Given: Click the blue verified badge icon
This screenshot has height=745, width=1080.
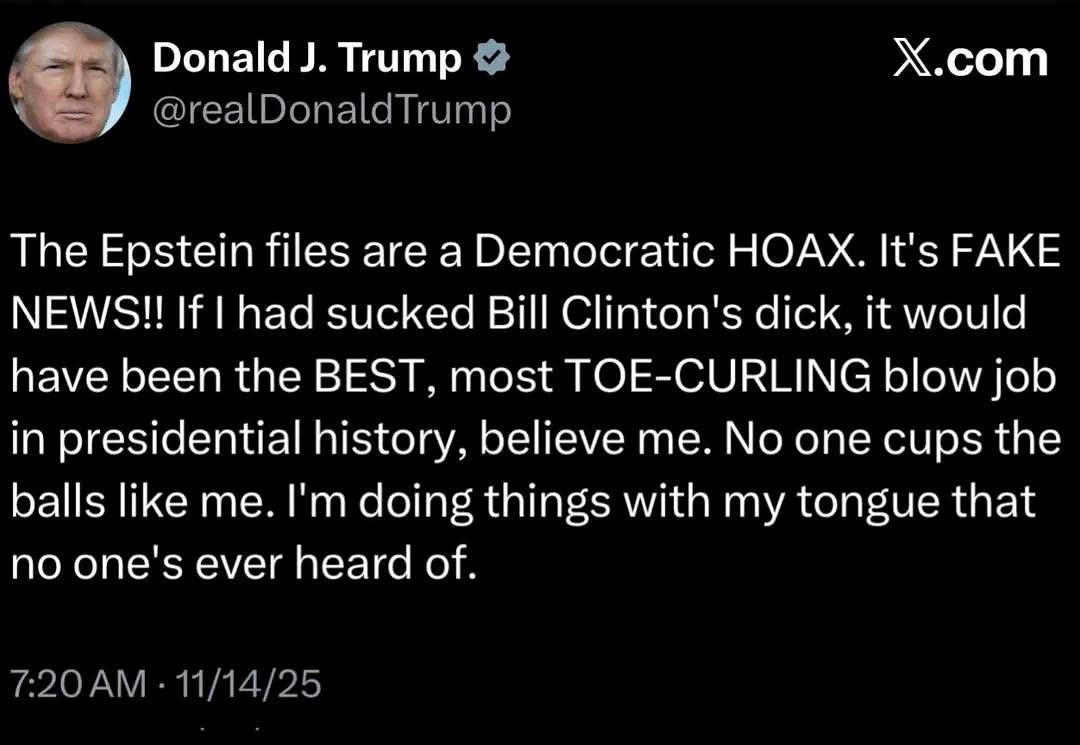Looking at the screenshot, I should click(x=491, y=61).
